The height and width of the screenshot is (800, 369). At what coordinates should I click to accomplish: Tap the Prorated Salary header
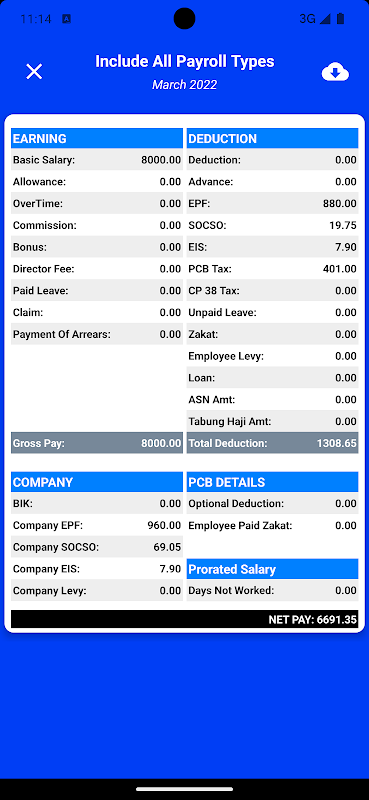[273, 569]
